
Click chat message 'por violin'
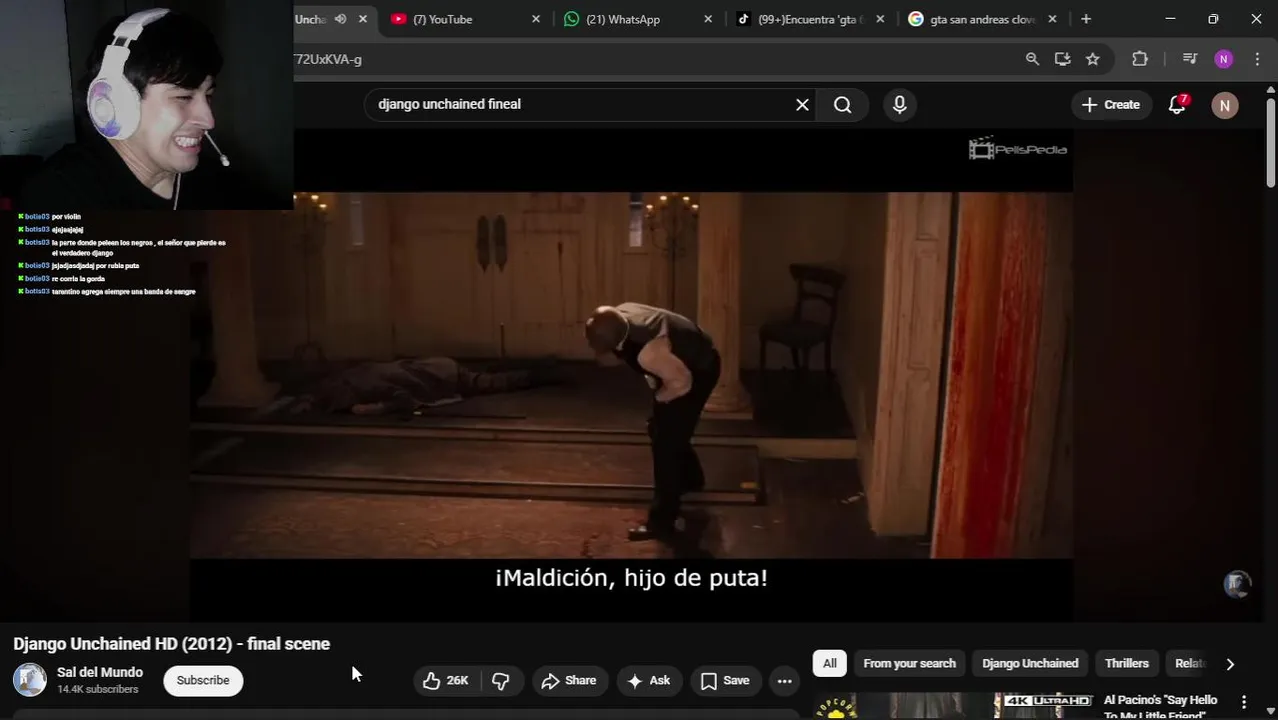coord(66,216)
